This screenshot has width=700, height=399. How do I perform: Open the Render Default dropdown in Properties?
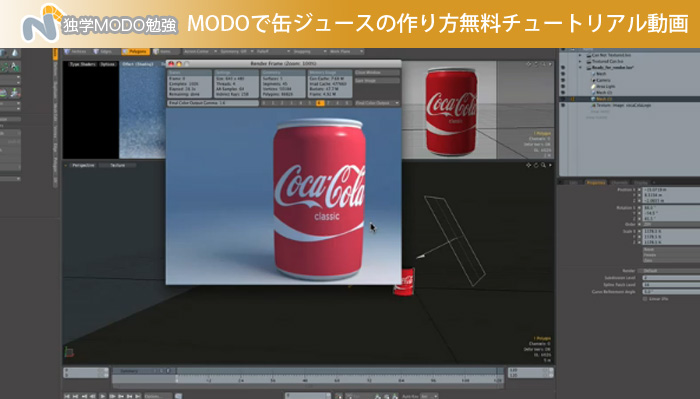(671, 271)
